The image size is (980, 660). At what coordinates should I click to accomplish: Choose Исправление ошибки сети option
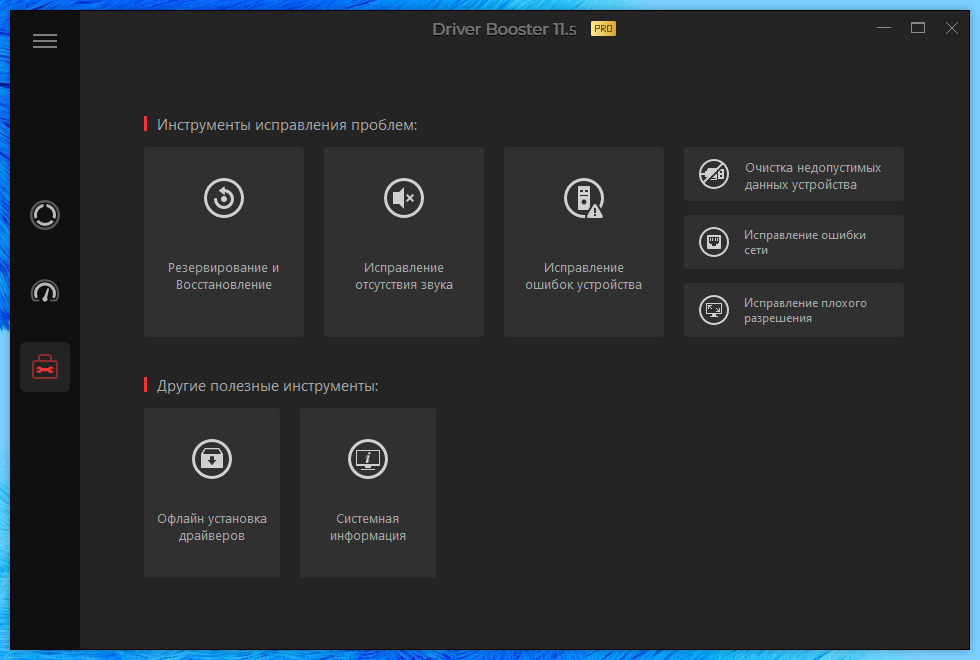point(794,242)
